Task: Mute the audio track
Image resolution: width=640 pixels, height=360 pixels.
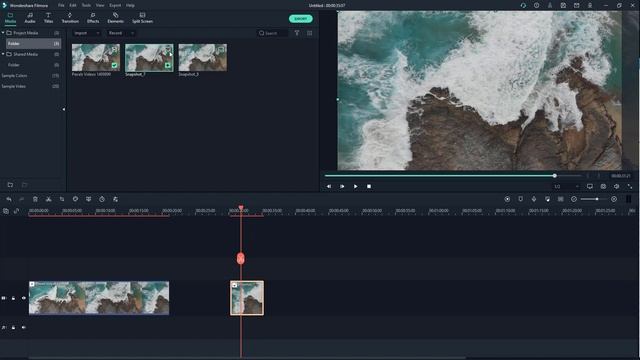Action: [24, 327]
